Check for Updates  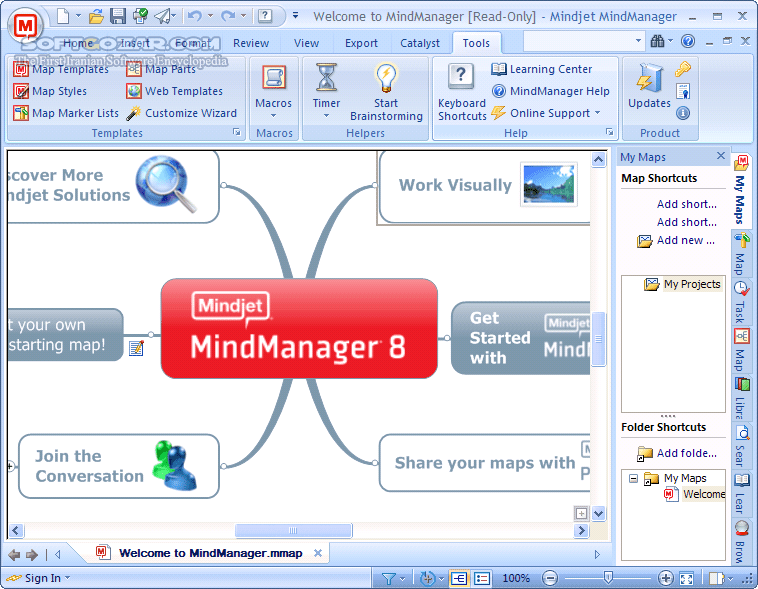click(x=649, y=85)
